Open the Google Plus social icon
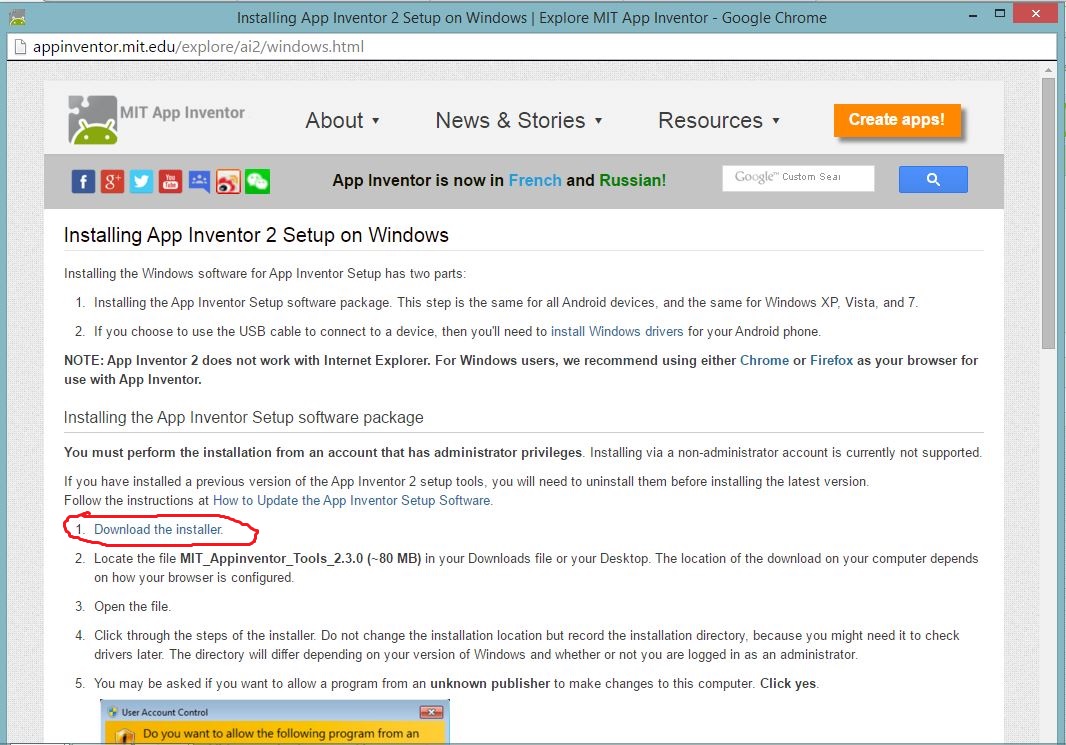The height and width of the screenshot is (745, 1066). click(112, 181)
